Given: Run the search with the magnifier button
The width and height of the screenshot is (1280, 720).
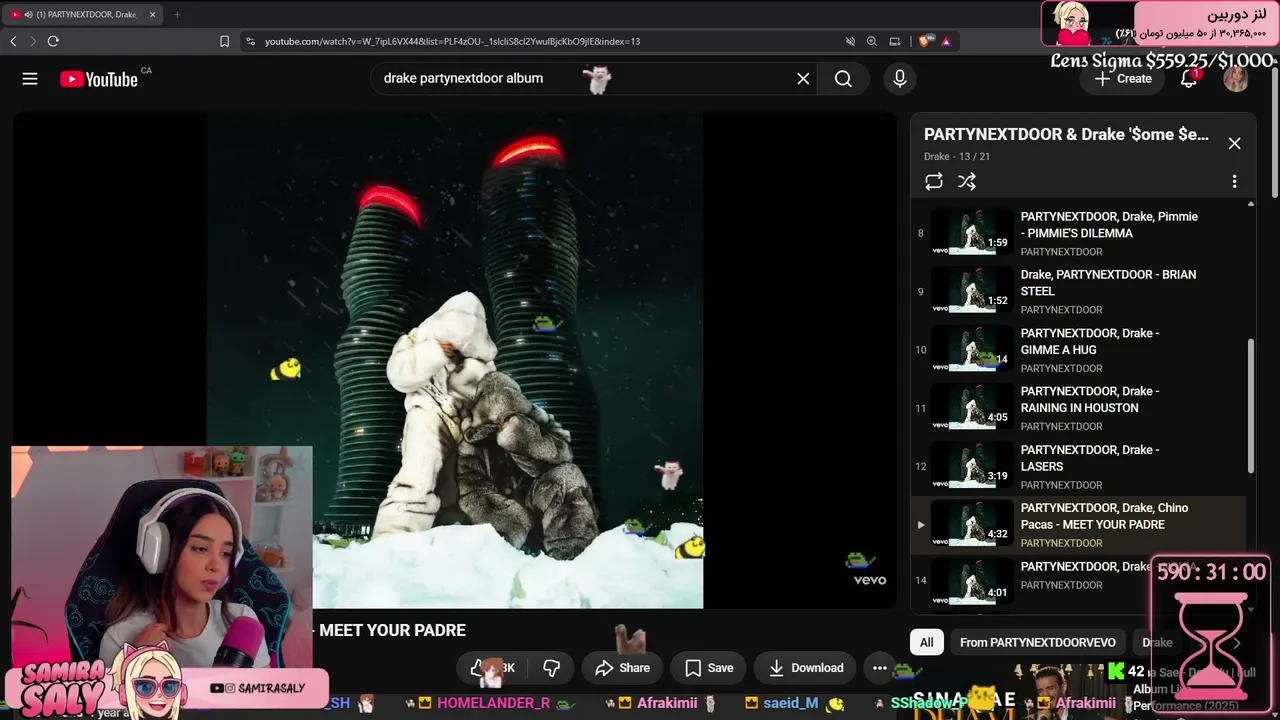Looking at the screenshot, I should point(843,79).
